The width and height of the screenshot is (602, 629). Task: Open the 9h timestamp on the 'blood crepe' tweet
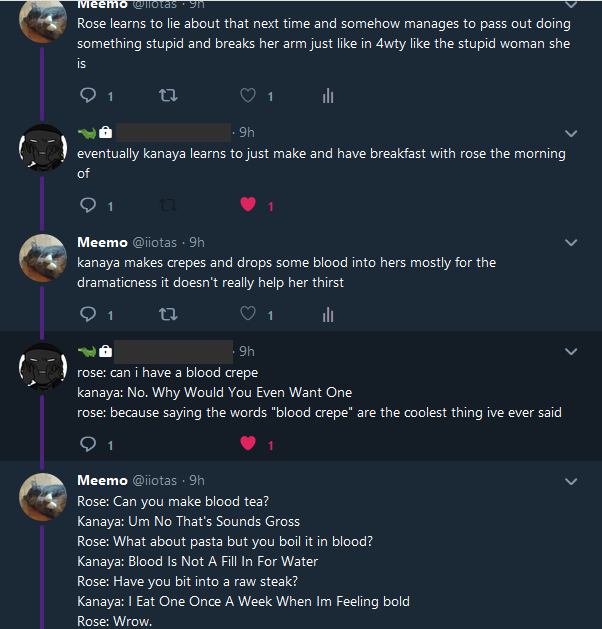tap(246, 351)
